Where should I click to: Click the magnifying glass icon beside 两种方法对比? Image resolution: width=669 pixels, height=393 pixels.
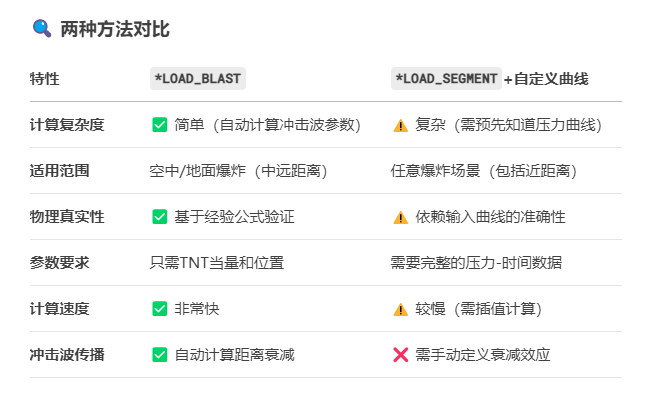(x=42, y=29)
